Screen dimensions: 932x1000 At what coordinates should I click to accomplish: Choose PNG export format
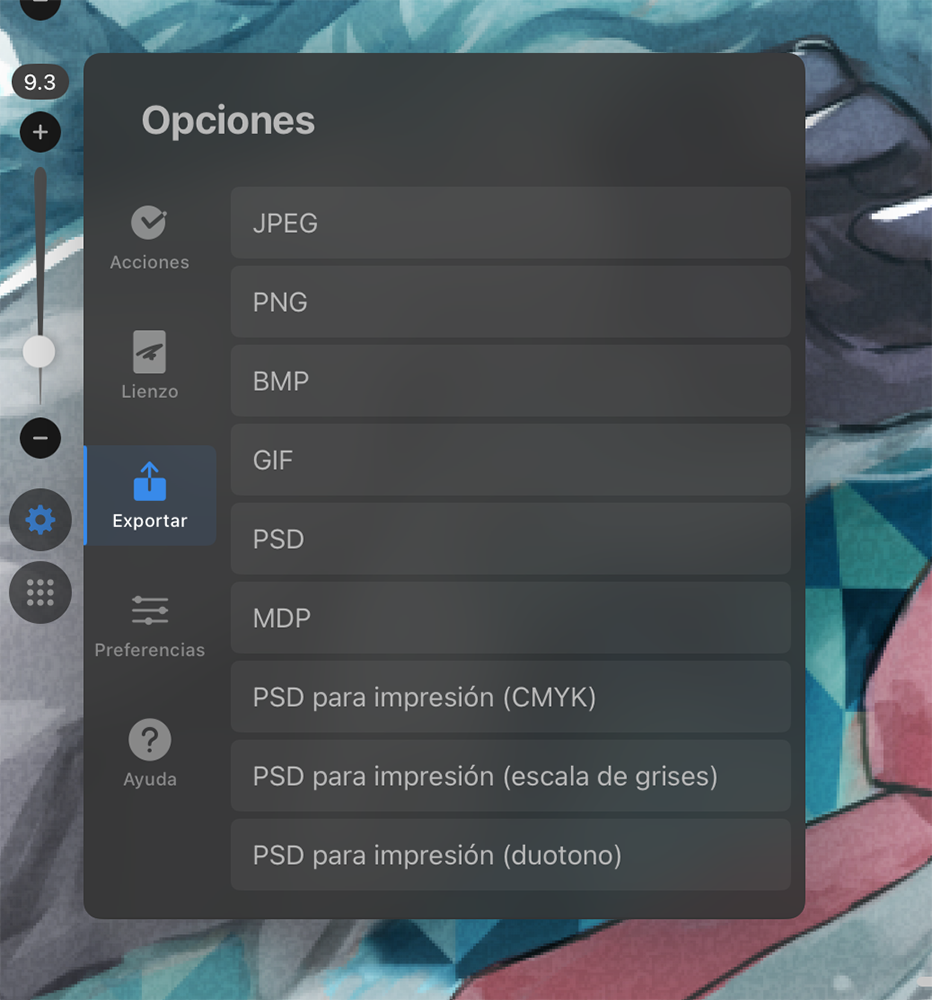(510, 302)
